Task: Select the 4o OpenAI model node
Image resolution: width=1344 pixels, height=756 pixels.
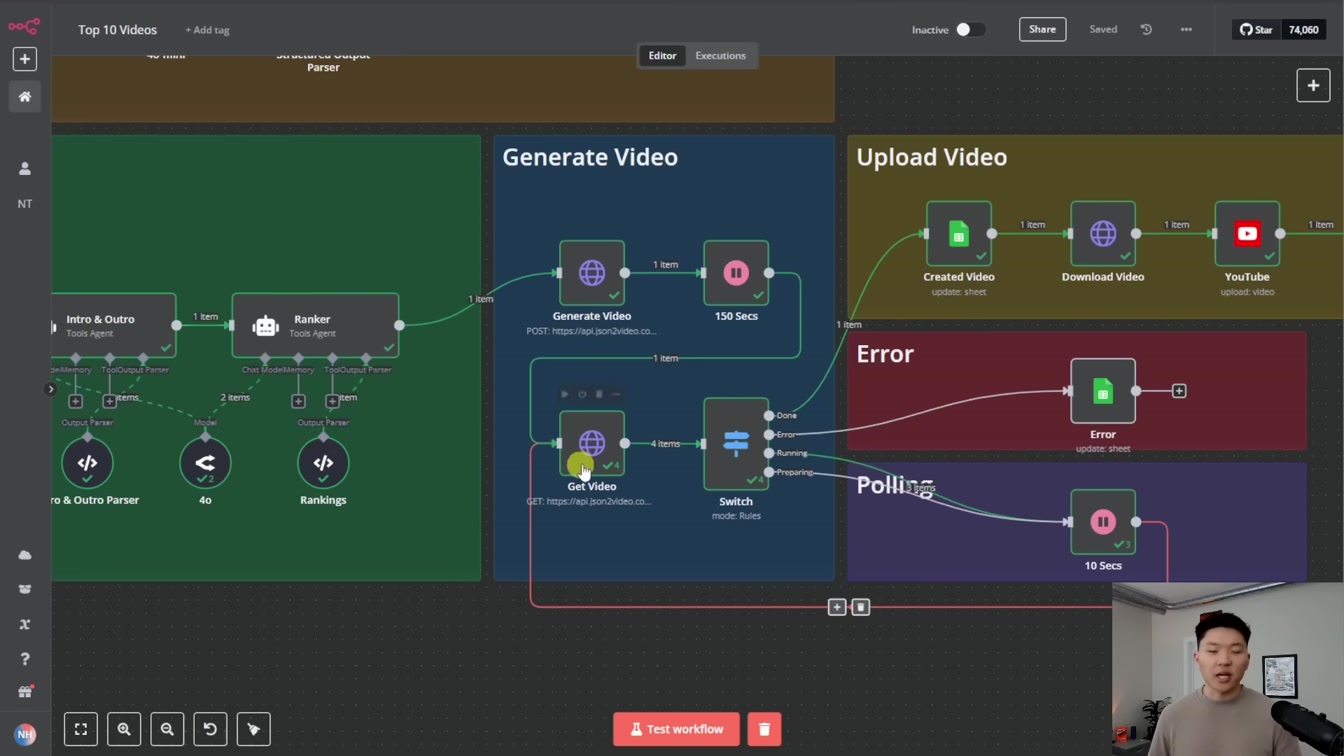Action: click(205, 463)
